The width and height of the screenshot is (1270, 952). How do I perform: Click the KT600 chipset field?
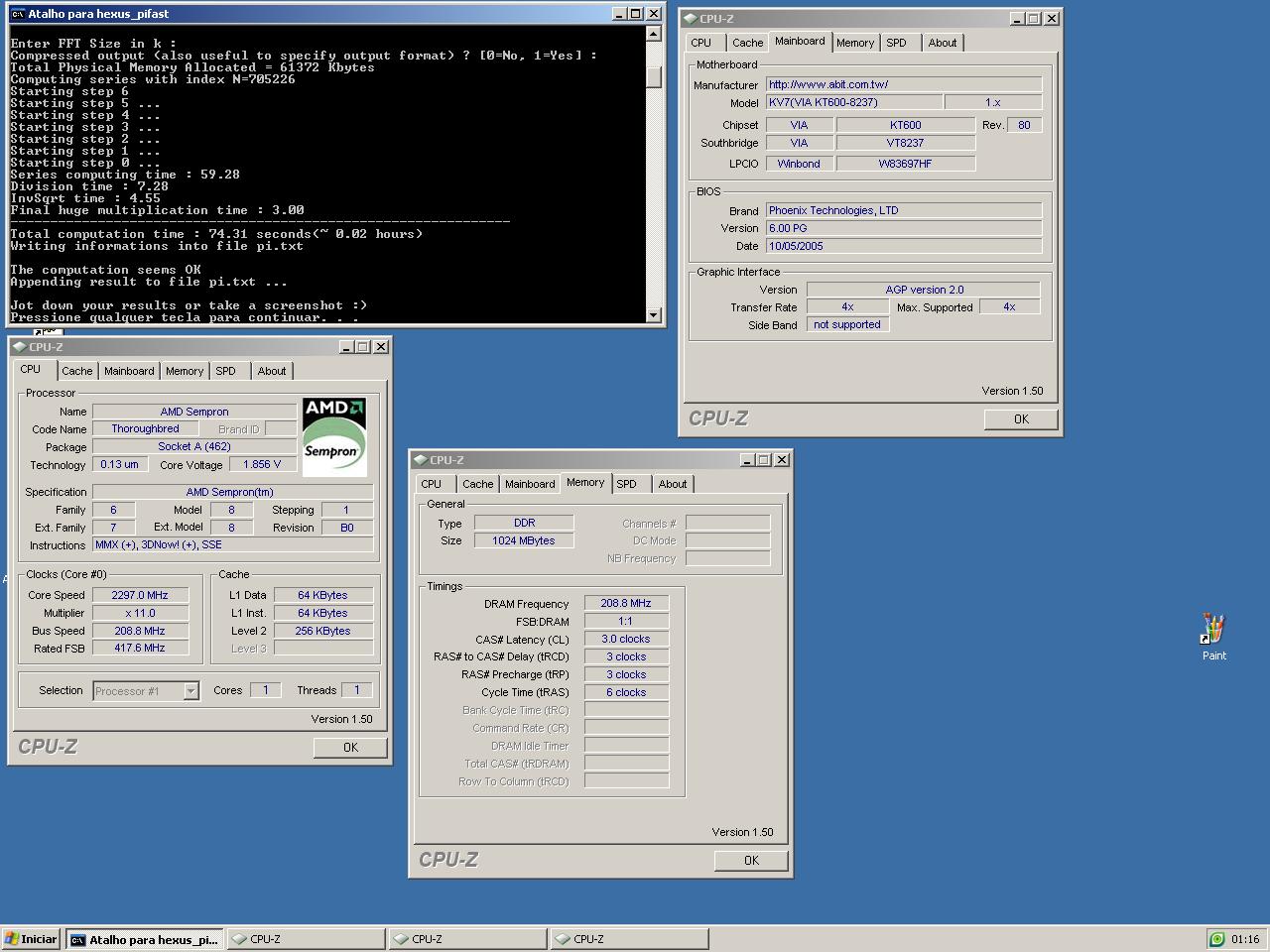[x=906, y=126]
